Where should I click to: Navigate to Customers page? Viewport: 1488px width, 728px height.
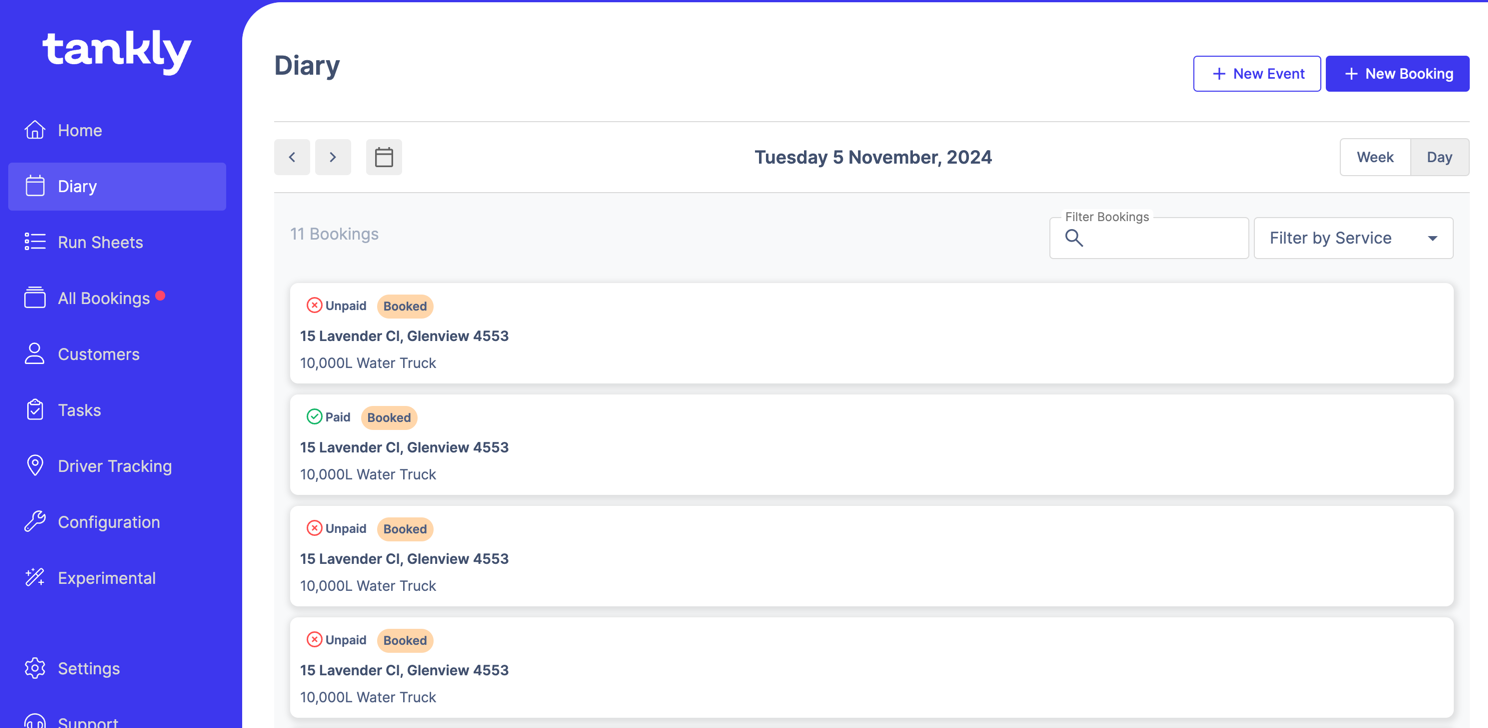[x=98, y=354]
